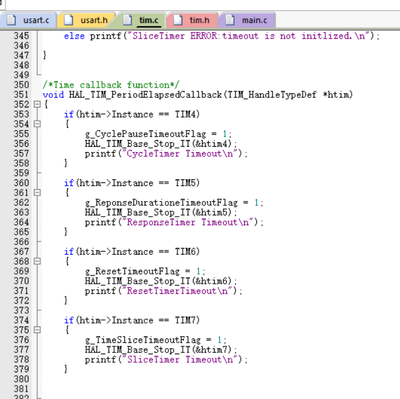
Task: Click g_ReponseDurationeTimeoutFlag variable
Action: tap(161, 203)
